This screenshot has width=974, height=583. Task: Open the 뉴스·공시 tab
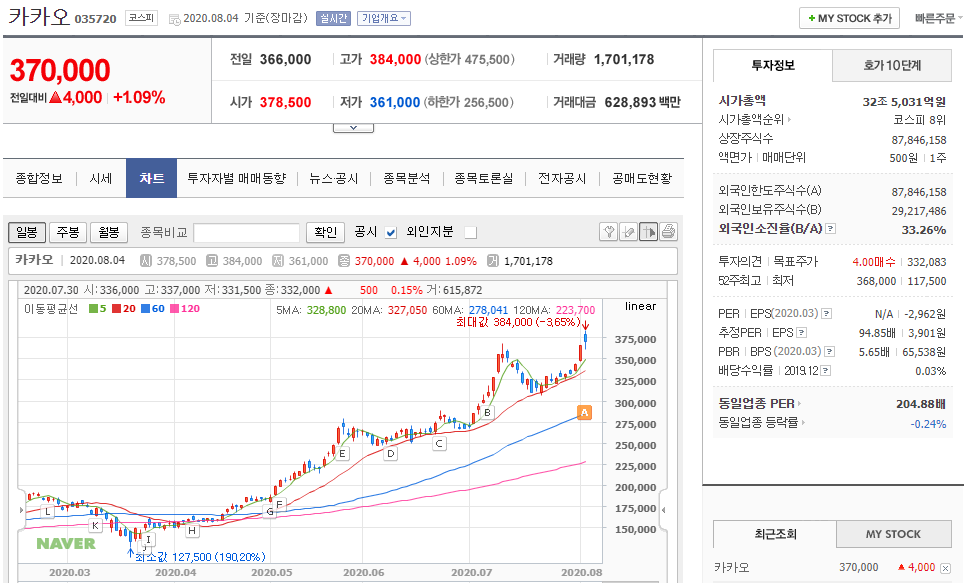(334, 179)
